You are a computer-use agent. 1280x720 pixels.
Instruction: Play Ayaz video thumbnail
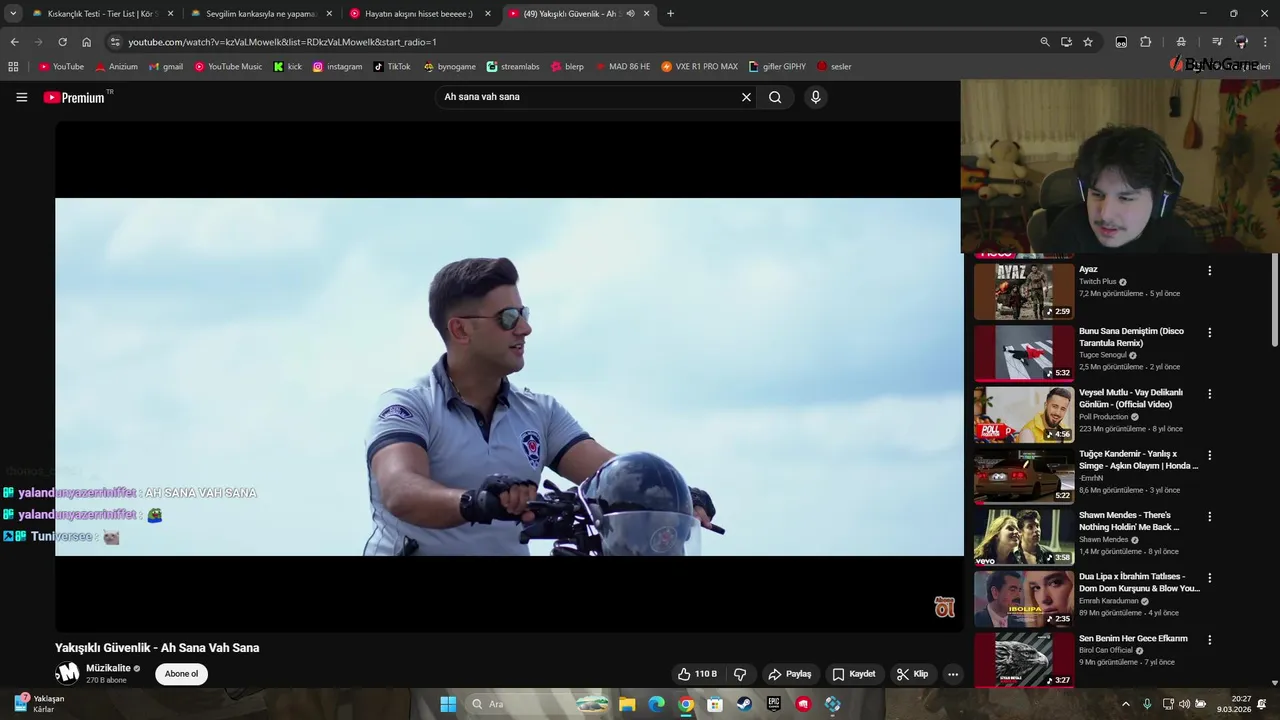click(x=1024, y=291)
